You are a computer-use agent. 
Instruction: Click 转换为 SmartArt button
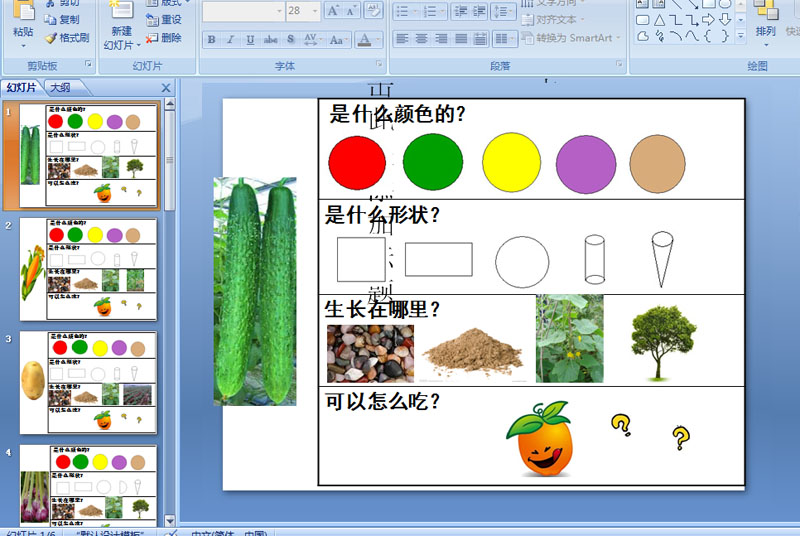[570, 38]
